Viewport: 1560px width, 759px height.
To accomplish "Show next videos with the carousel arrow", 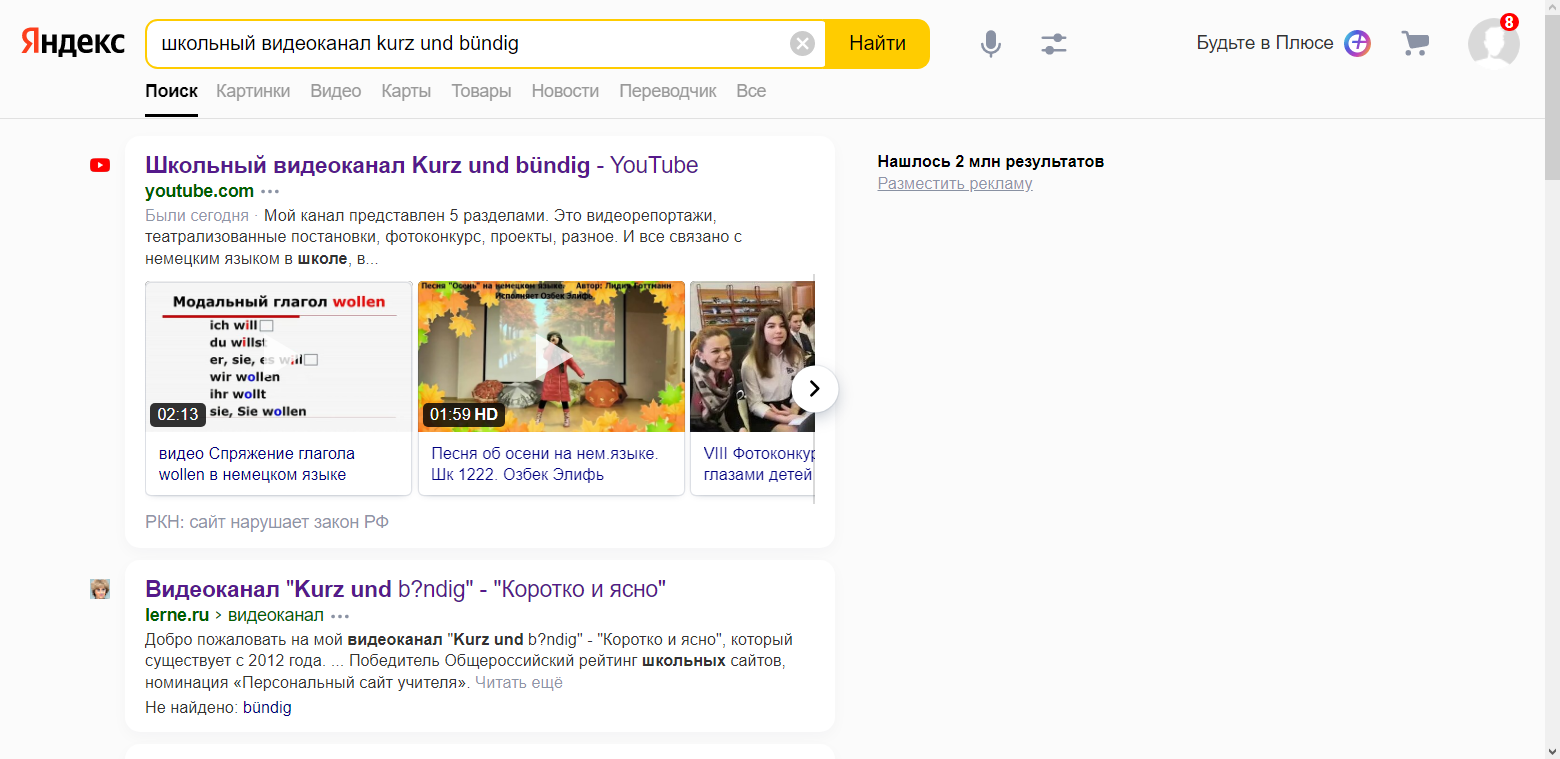I will click(814, 388).
